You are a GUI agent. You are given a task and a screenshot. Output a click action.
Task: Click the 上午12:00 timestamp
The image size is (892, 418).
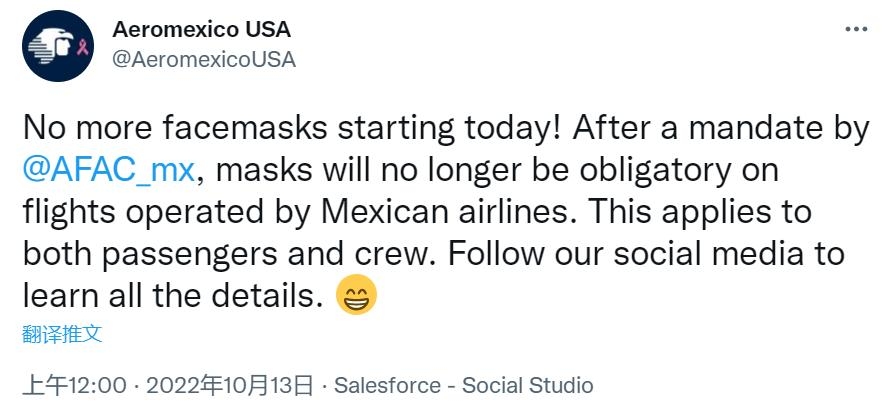click(x=76, y=385)
